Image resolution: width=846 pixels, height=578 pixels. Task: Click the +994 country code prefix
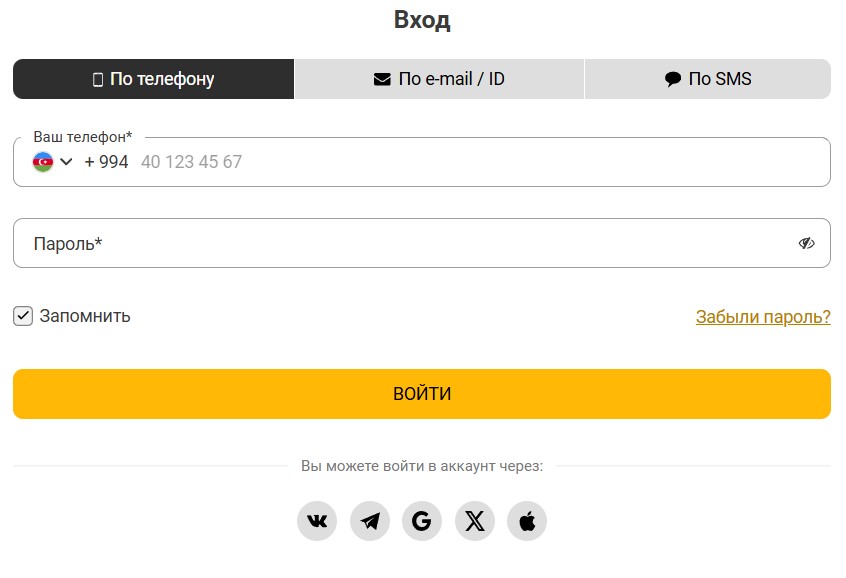click(x=106, y=162)
